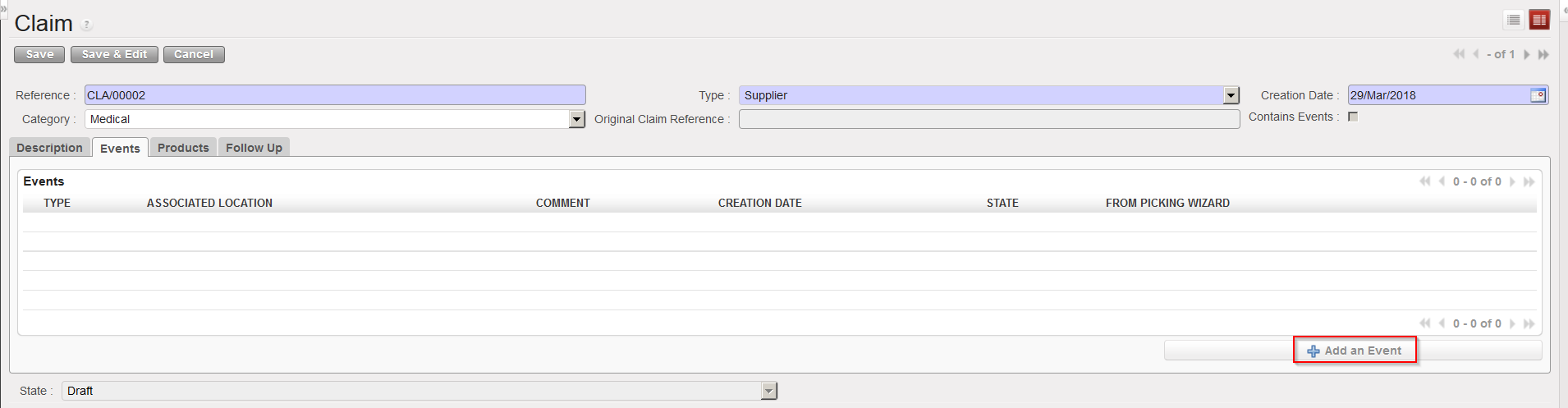The height and width of the screenshot is (408, 1568).
Task: Jump to last claim record arrow
Action: tap(1543, 54)
